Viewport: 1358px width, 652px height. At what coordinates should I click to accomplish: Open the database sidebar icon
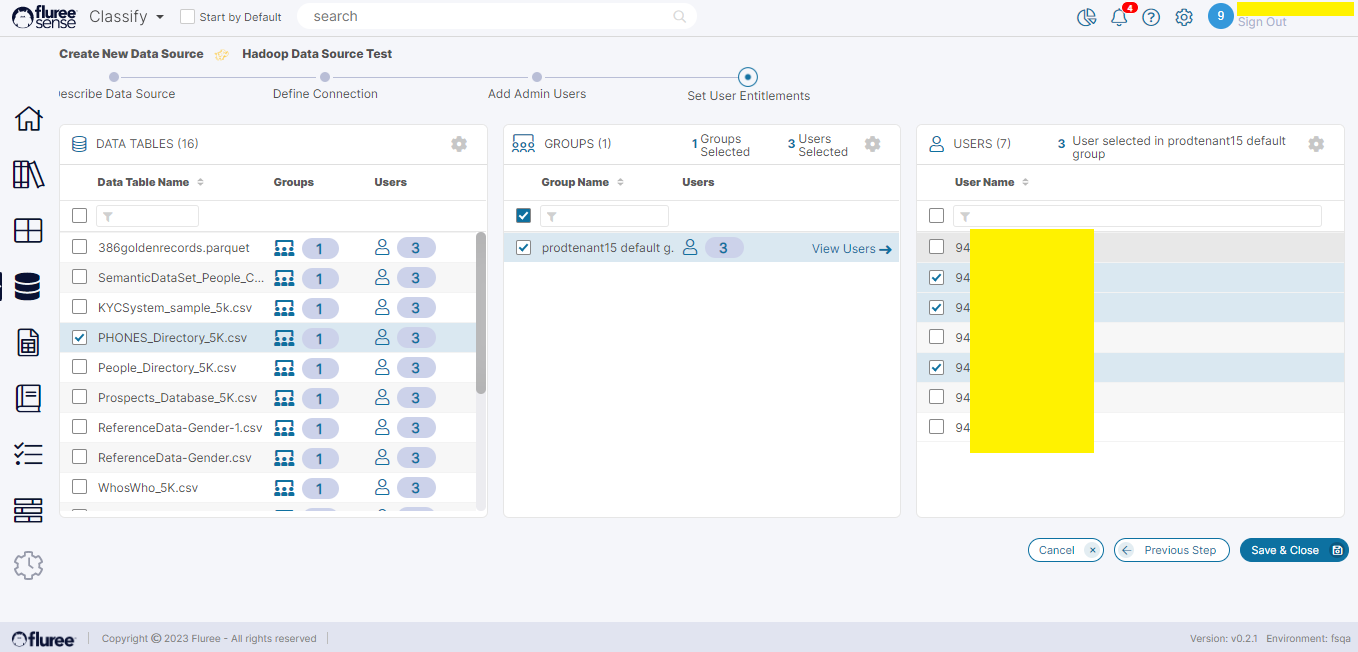click(x=28, y=287)
